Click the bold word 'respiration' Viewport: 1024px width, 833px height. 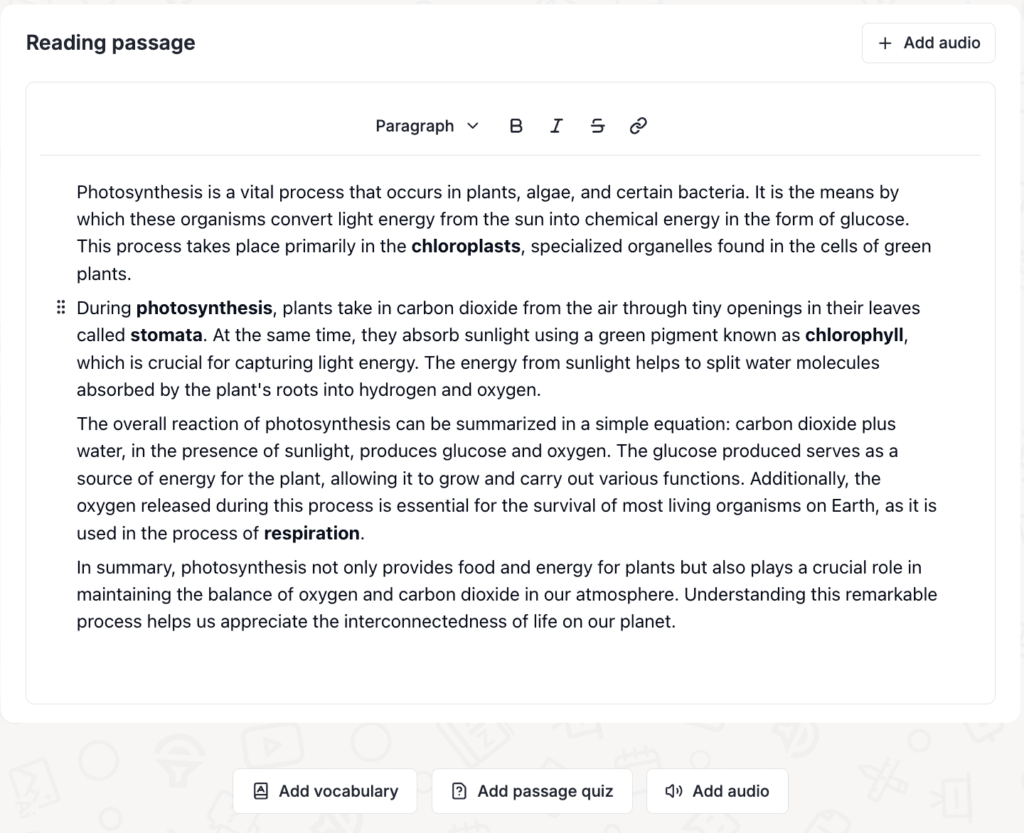[312, 534]
